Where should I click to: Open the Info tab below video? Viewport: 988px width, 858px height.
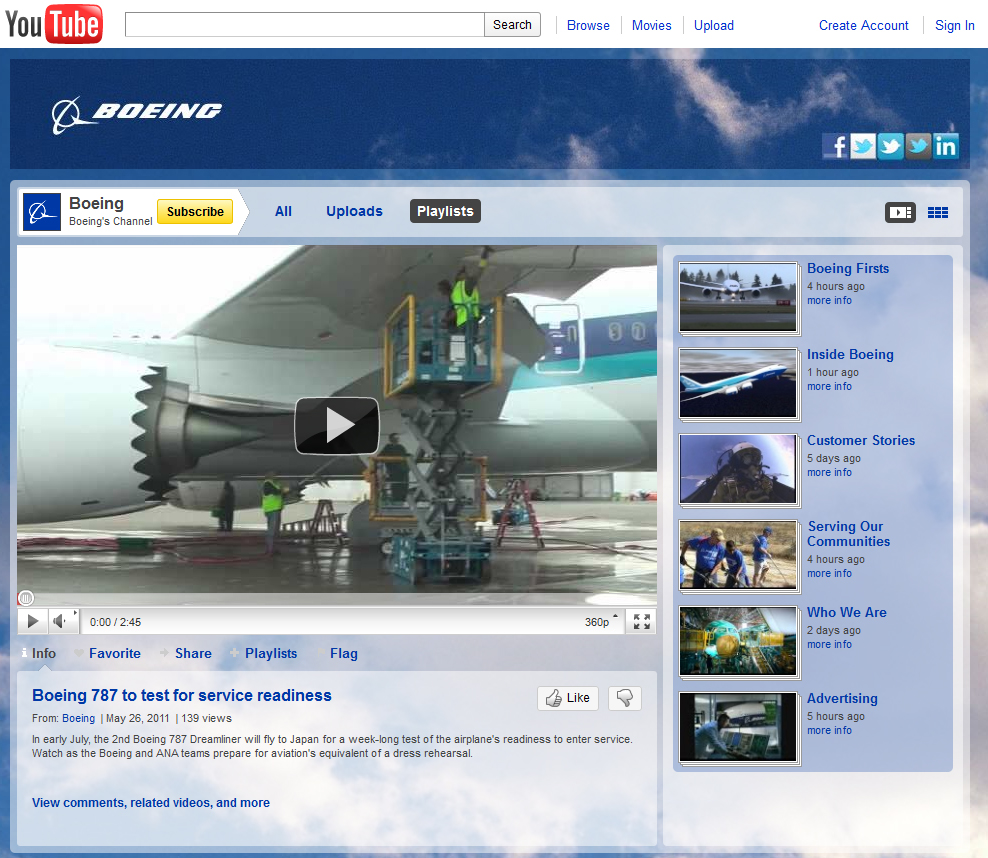point(38,654)
